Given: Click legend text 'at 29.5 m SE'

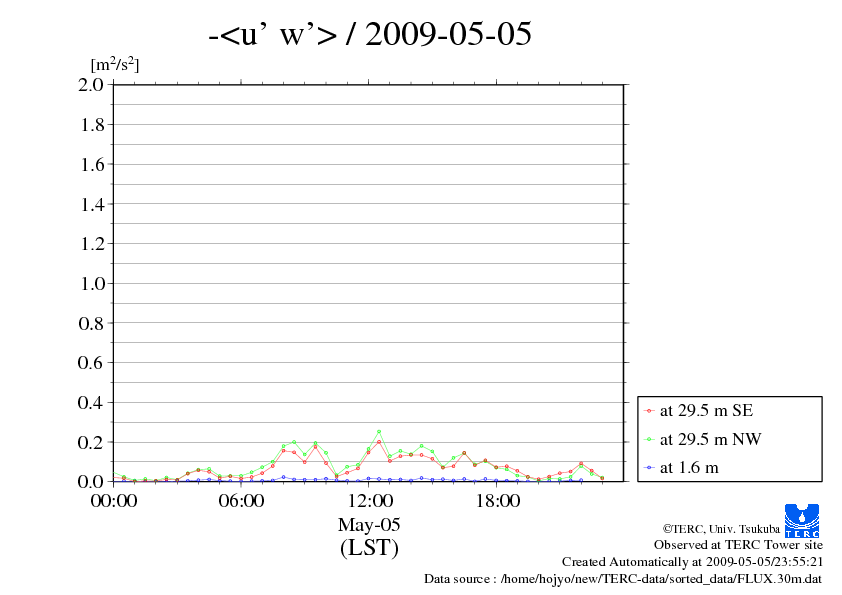Looking at the screenshot, I should click(707, 411).
